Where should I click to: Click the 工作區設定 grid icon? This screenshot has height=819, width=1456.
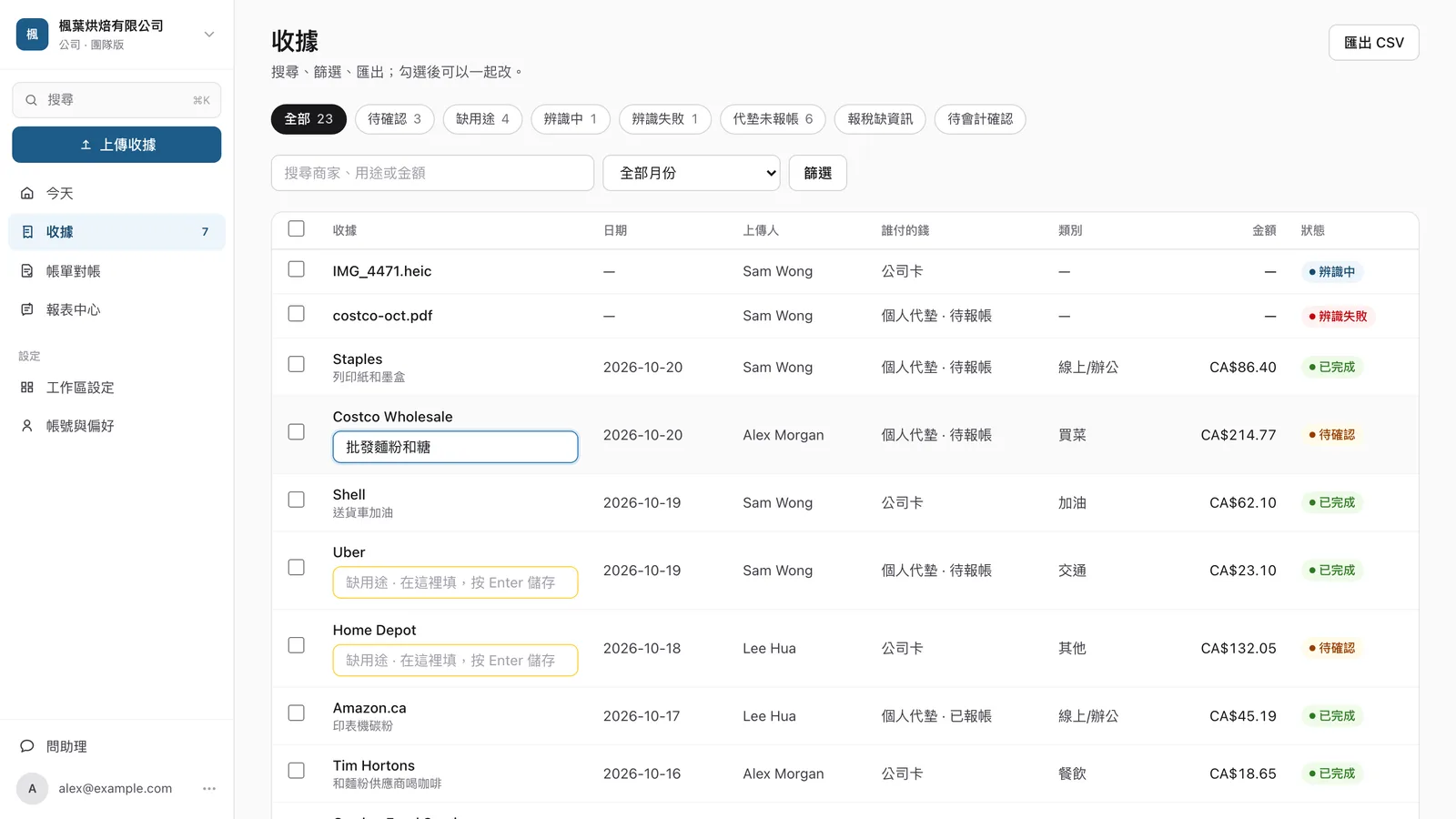coord(27,388)
